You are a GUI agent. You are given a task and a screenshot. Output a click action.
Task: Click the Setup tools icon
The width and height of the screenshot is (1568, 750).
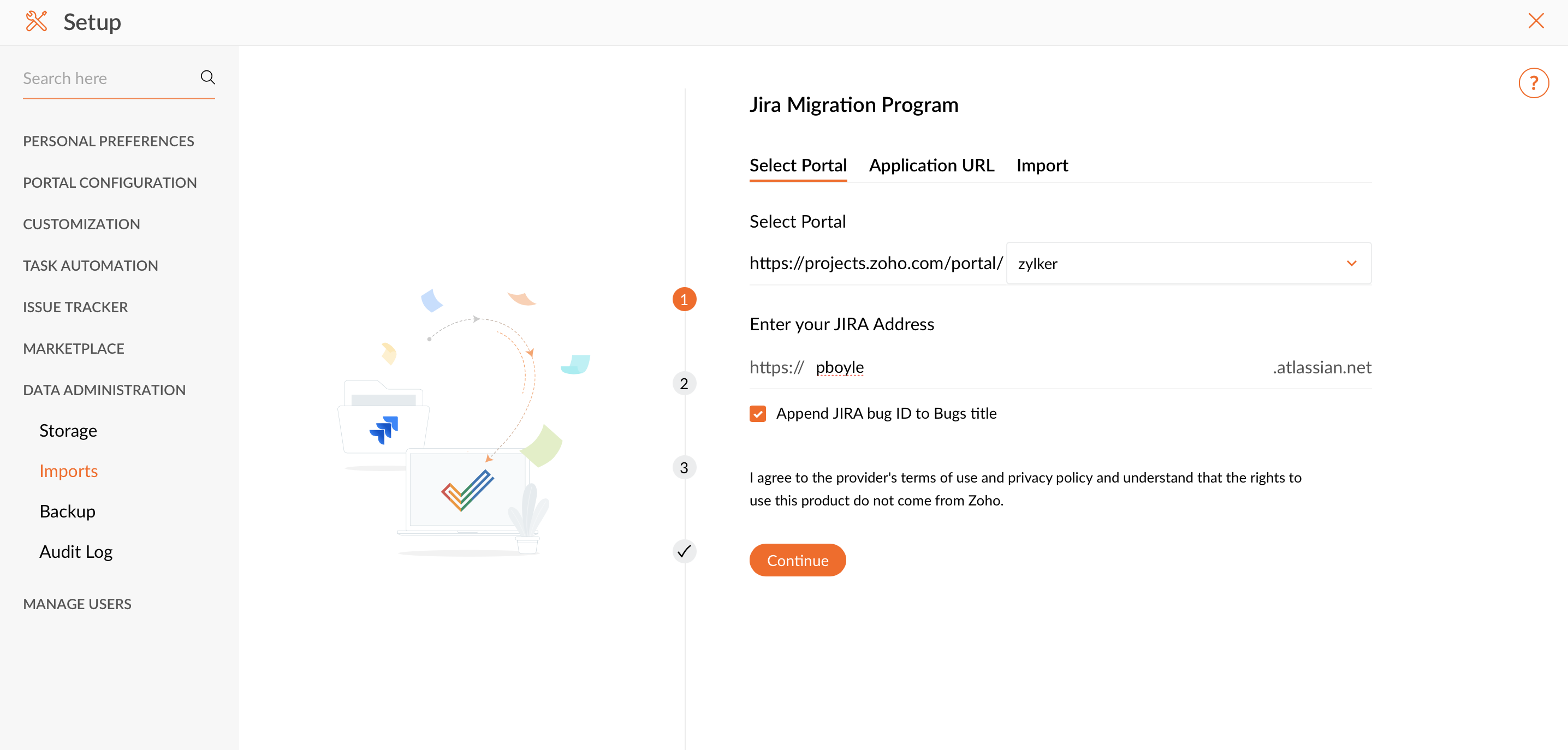pos(37,21)
